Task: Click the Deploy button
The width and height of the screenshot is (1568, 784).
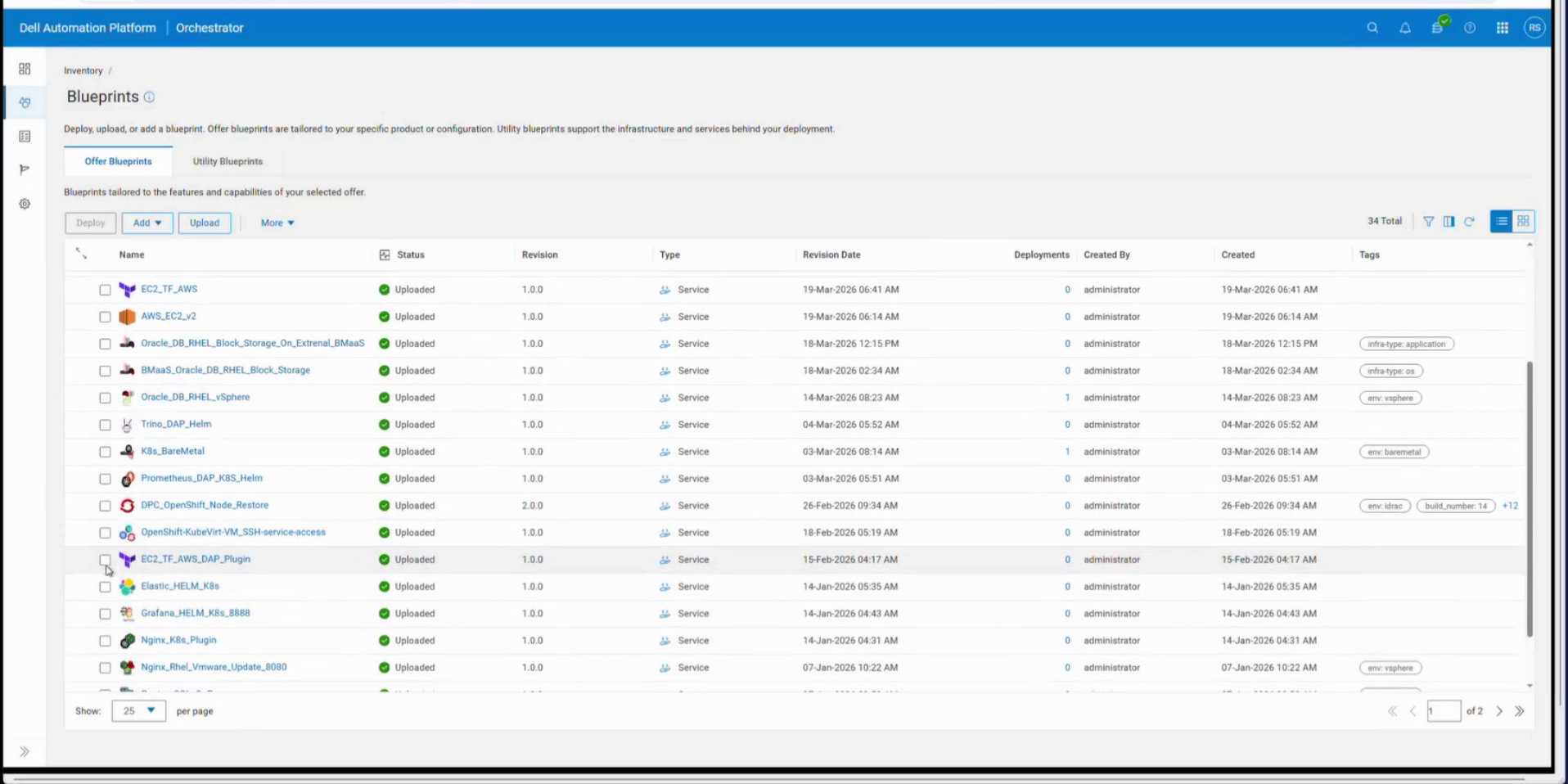Action: click(91, 223)
